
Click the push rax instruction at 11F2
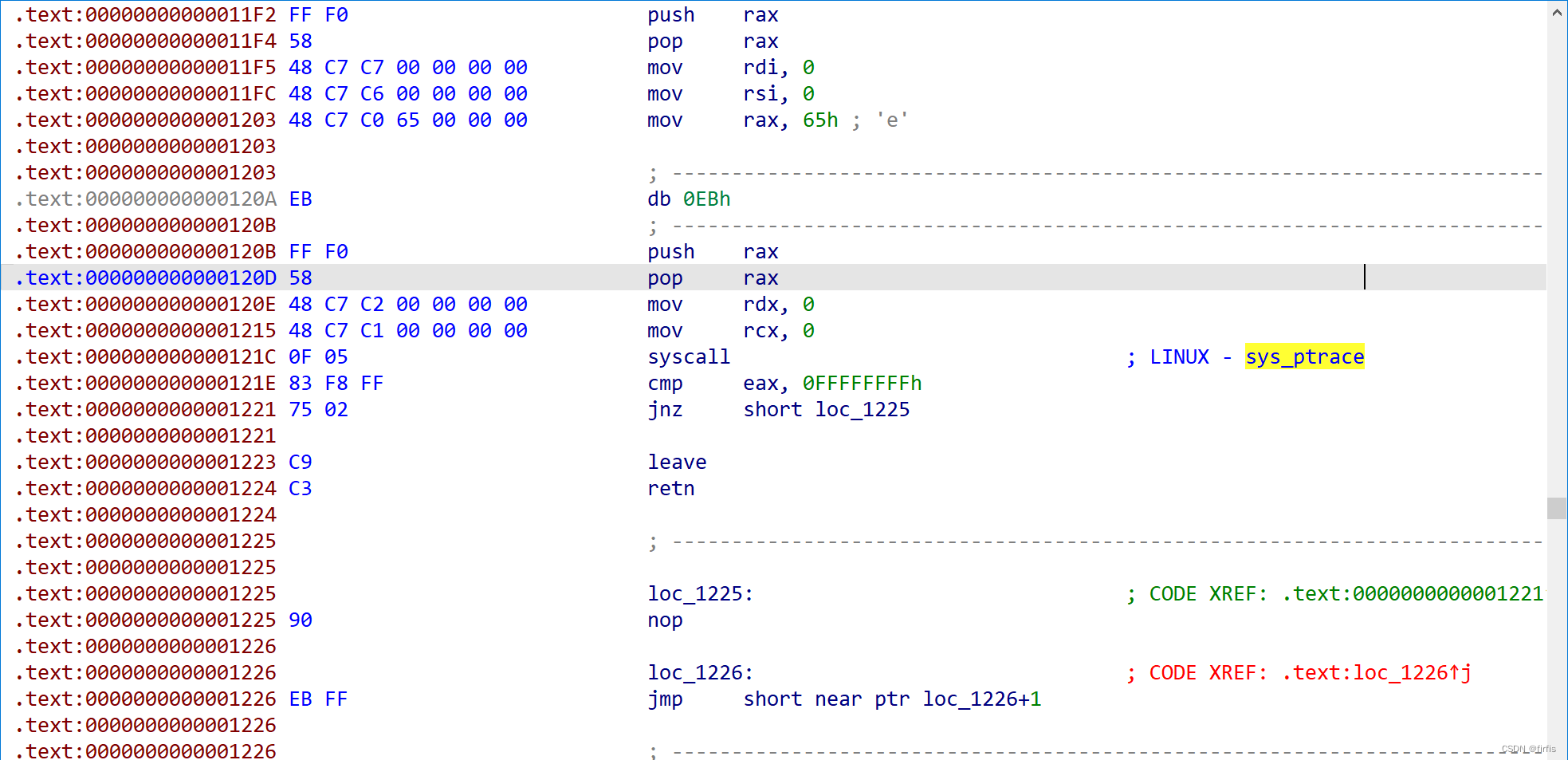click(713, 15)
